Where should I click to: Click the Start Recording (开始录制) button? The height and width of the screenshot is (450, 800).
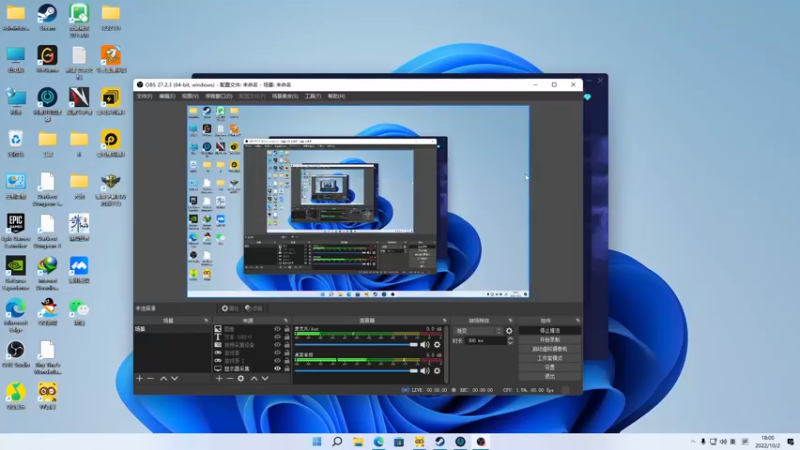pyautogui.click(x=549, y=340)
